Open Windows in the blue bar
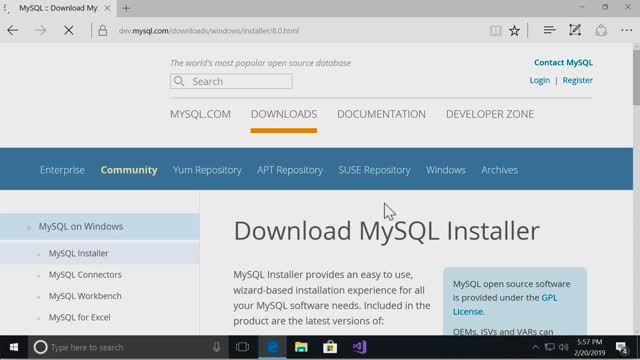Image resolution: width=640 pixels, height=360 pixels. click(x=446, y=170)
